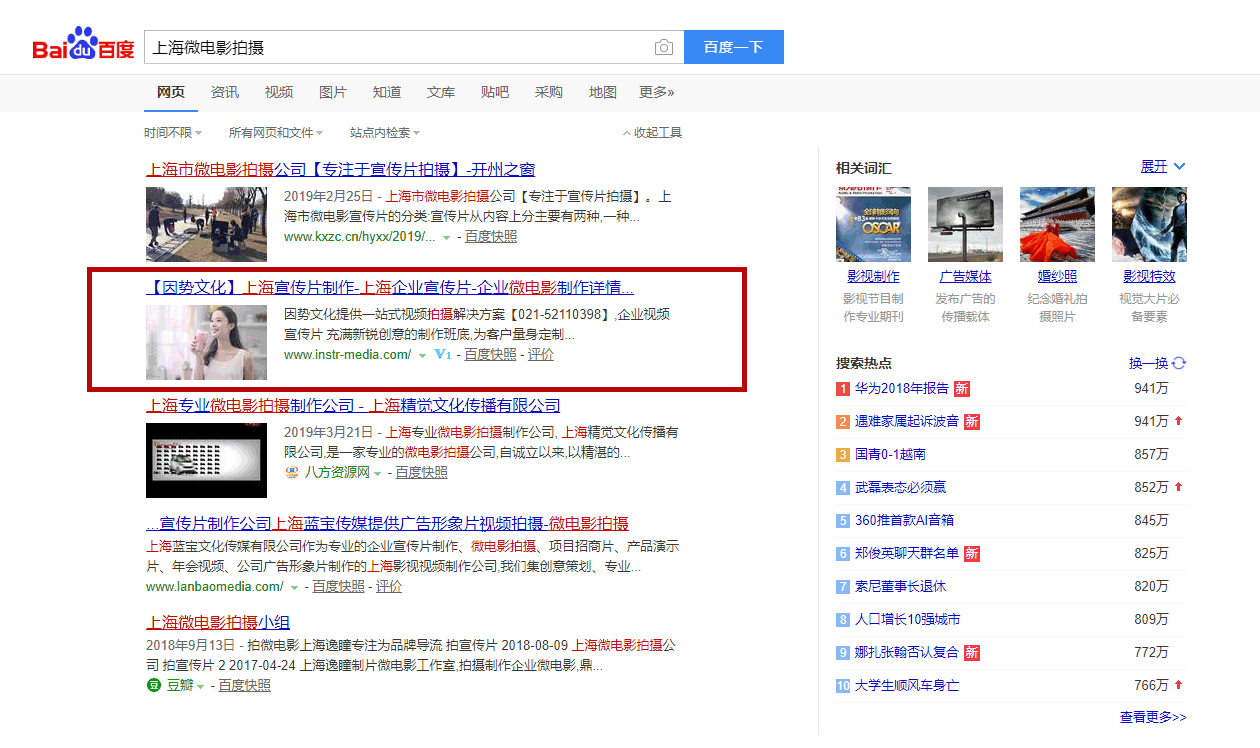Click the 因势文化 result thumbnail image
This screenshot has width=1260, height=748.
pyautogui.click(x=206, y=342)
